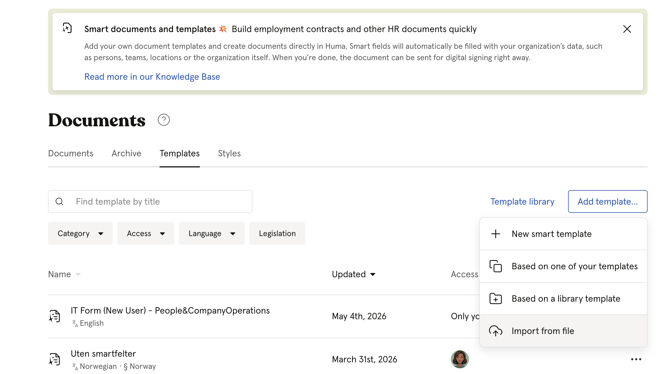This screenshot has height=374, width=670.
Task: Switch to the Documents tab
Action: click(x=71, y=153)
